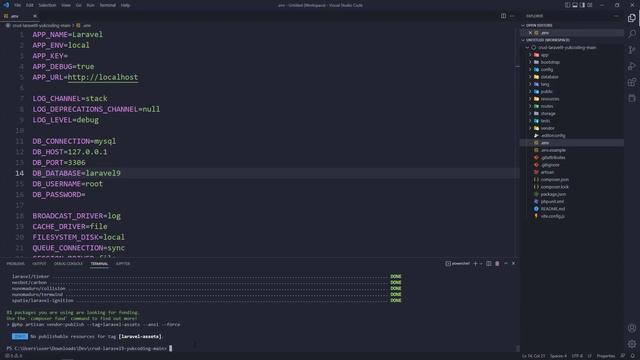Launch a new terminal with the plus icon
The image size is (640, 360).
(475, 264)
